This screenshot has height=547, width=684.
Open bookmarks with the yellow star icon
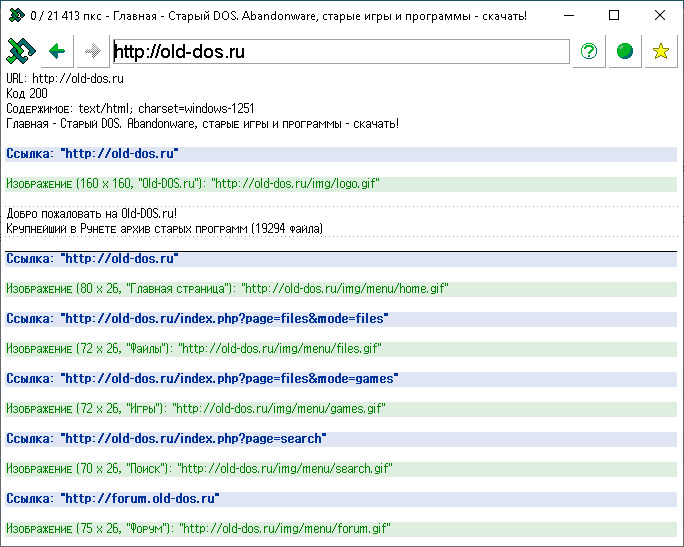coord(660,52)
